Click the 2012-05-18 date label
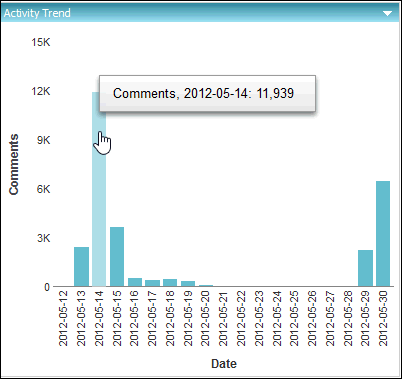The height and width of the screenshot is (379, 402). 170,318
